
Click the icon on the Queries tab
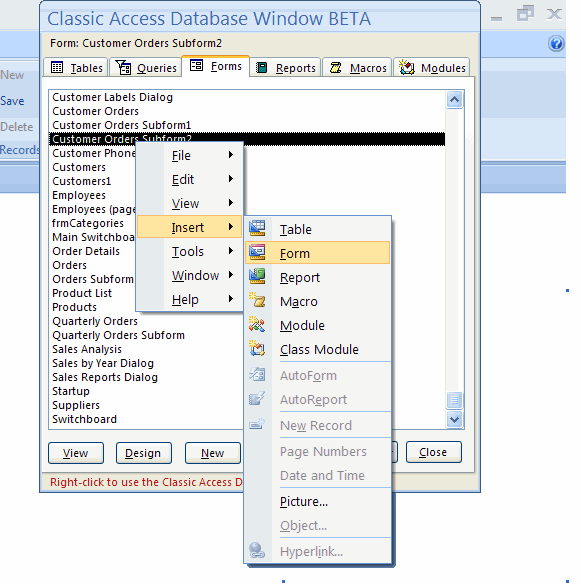pyautogui.click(x=123, y=67)
